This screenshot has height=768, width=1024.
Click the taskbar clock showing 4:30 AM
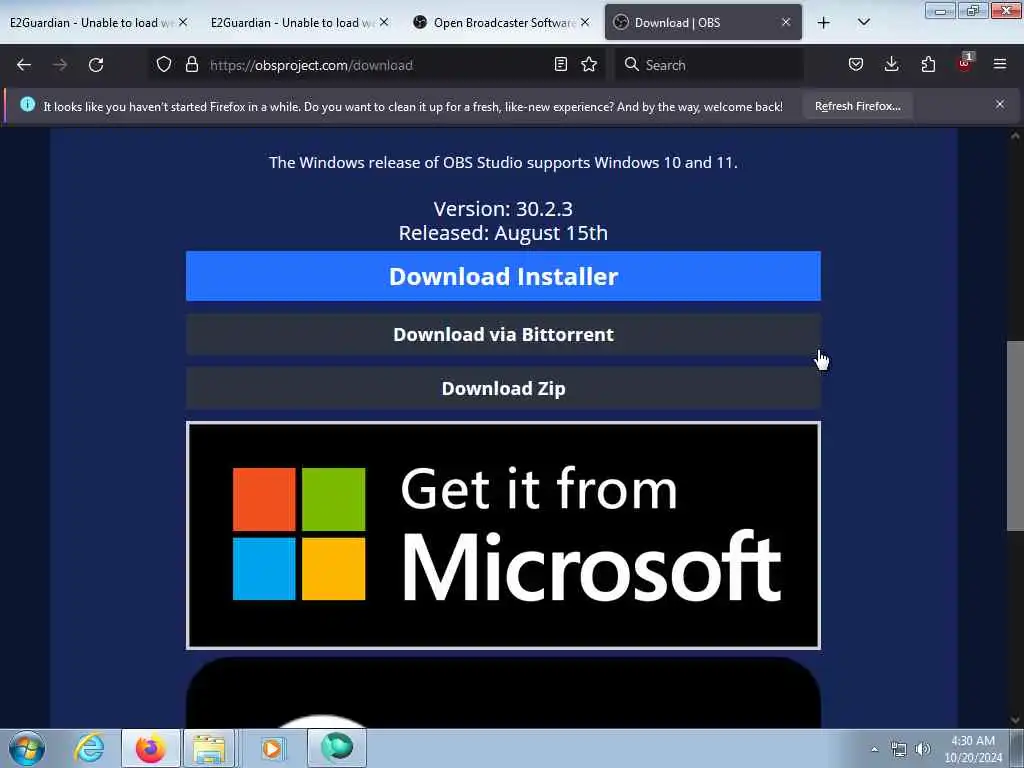[x=972, y=749]
